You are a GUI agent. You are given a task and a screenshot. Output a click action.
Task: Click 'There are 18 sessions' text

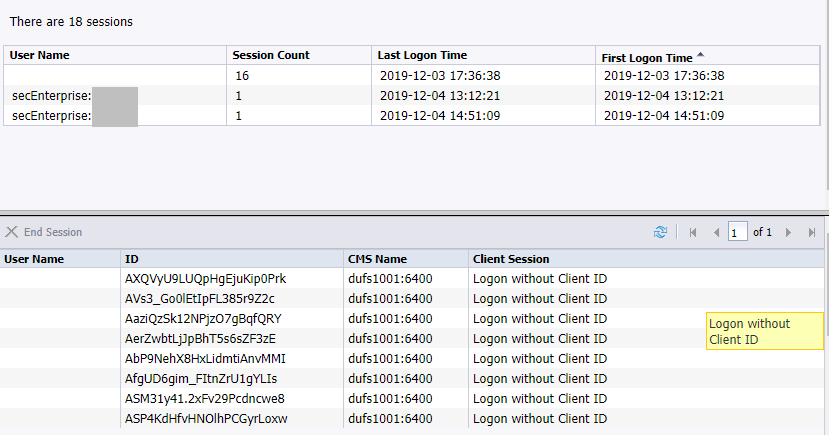click(71, 22)
